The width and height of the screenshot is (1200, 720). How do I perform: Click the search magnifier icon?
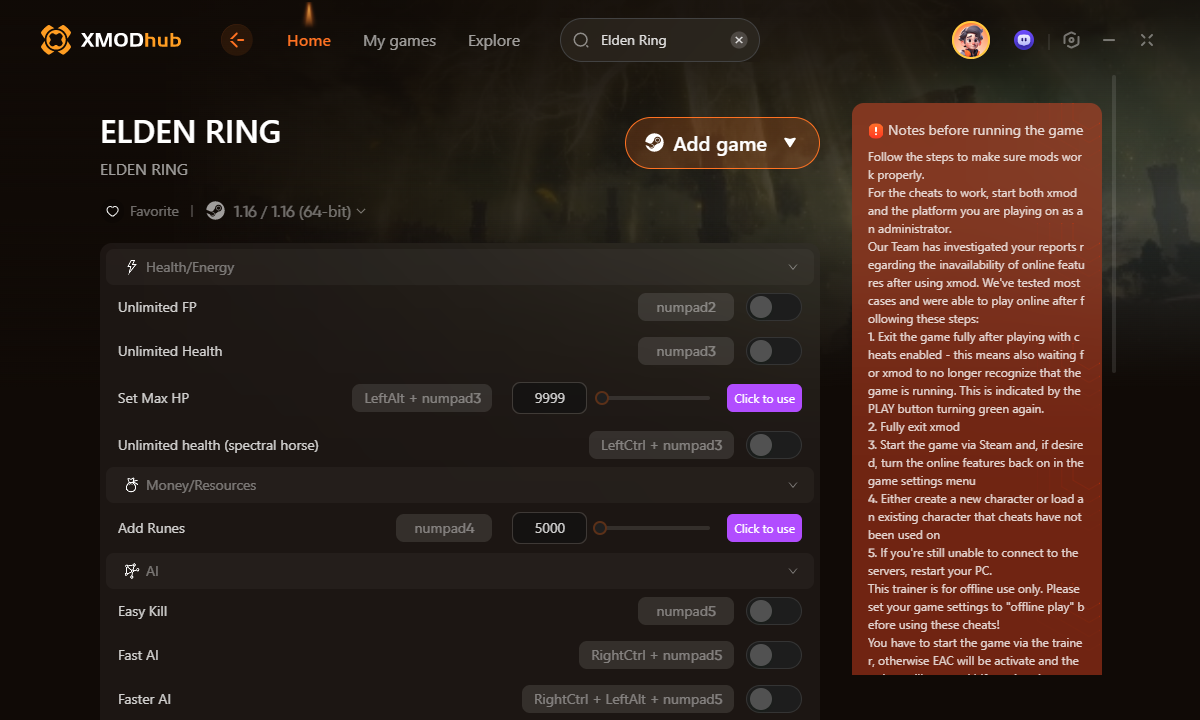point(581,40)
